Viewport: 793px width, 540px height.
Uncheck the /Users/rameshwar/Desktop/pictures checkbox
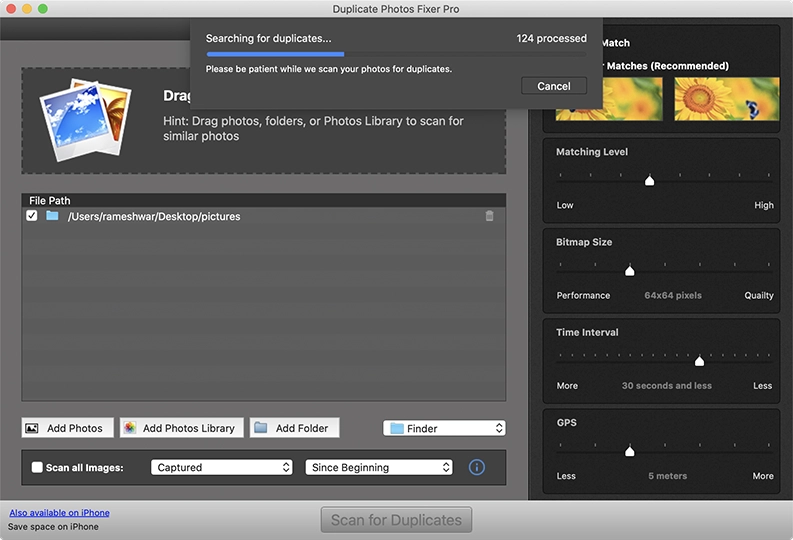pos(32,216)
